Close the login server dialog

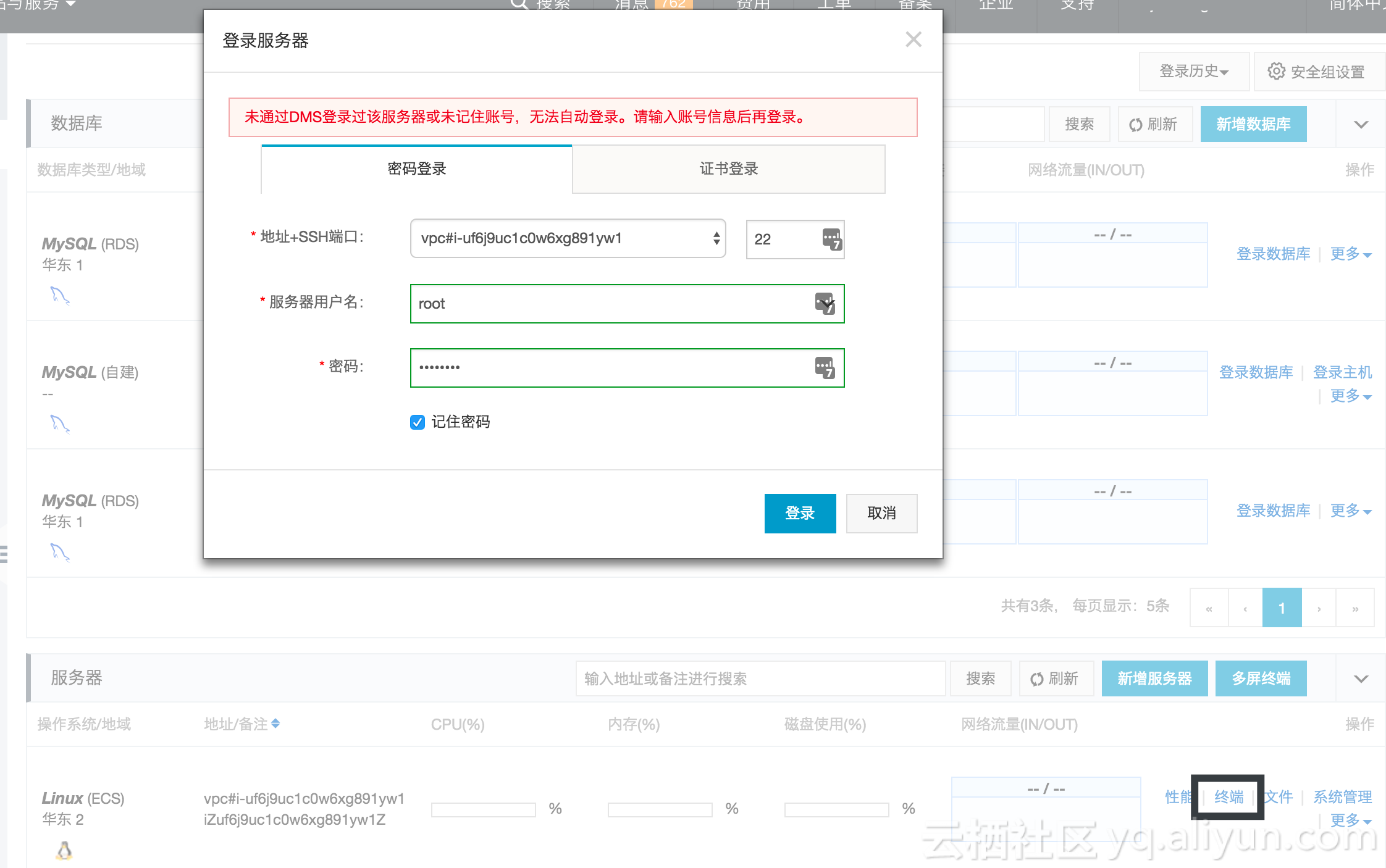click(x=913, y=40)
